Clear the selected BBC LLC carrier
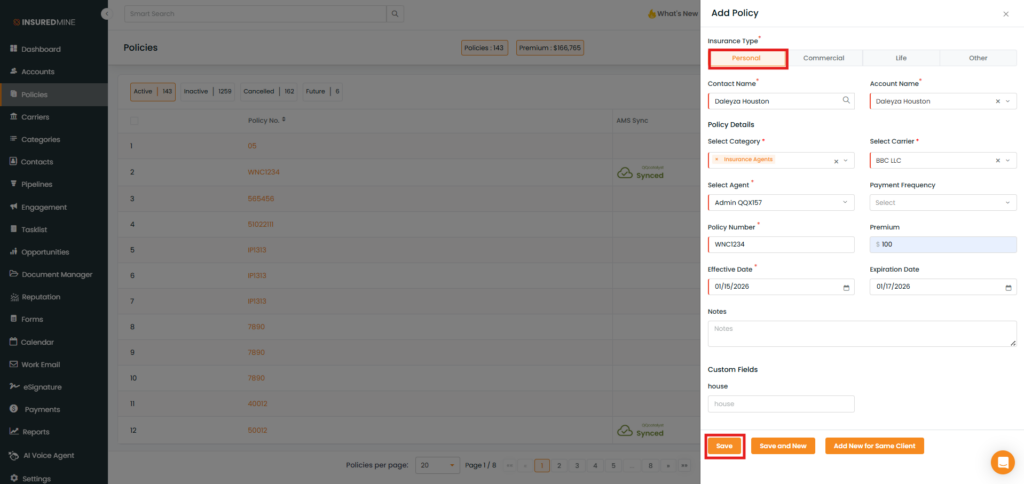1024x484 pixels. click(997, 161)
